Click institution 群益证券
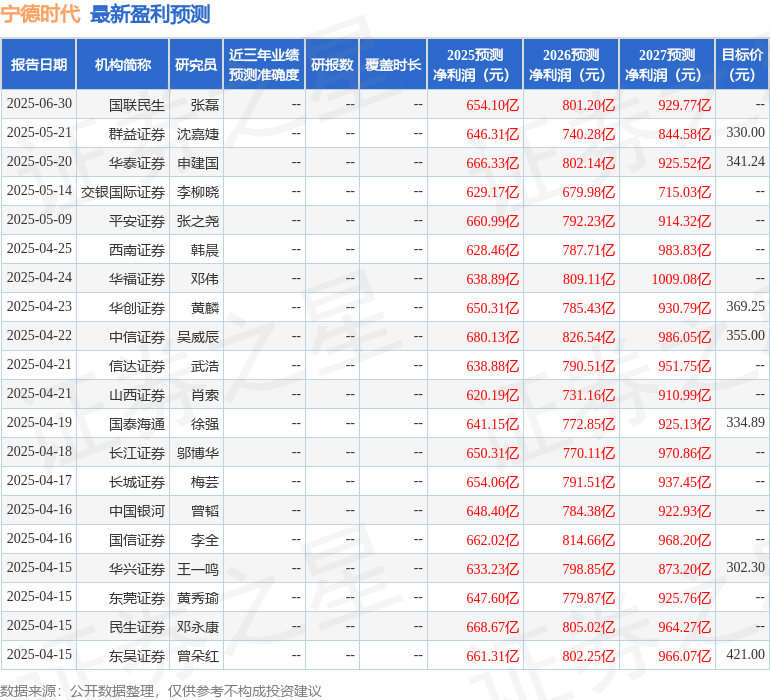The height and width of the screenshot is (700, 770). 137,134
